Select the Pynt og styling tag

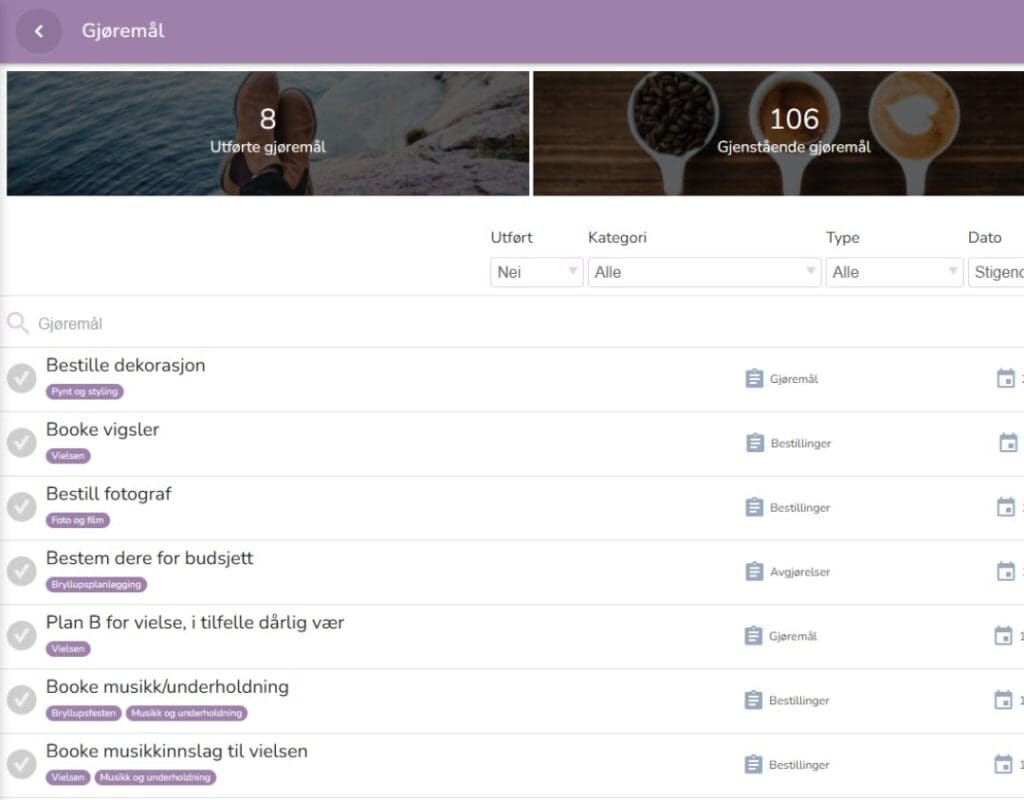[85, 392]
